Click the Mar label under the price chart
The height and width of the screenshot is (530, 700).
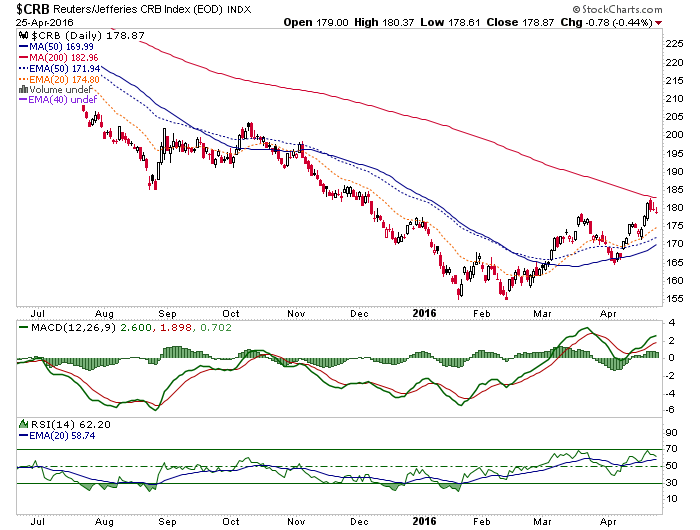point(542,313)
